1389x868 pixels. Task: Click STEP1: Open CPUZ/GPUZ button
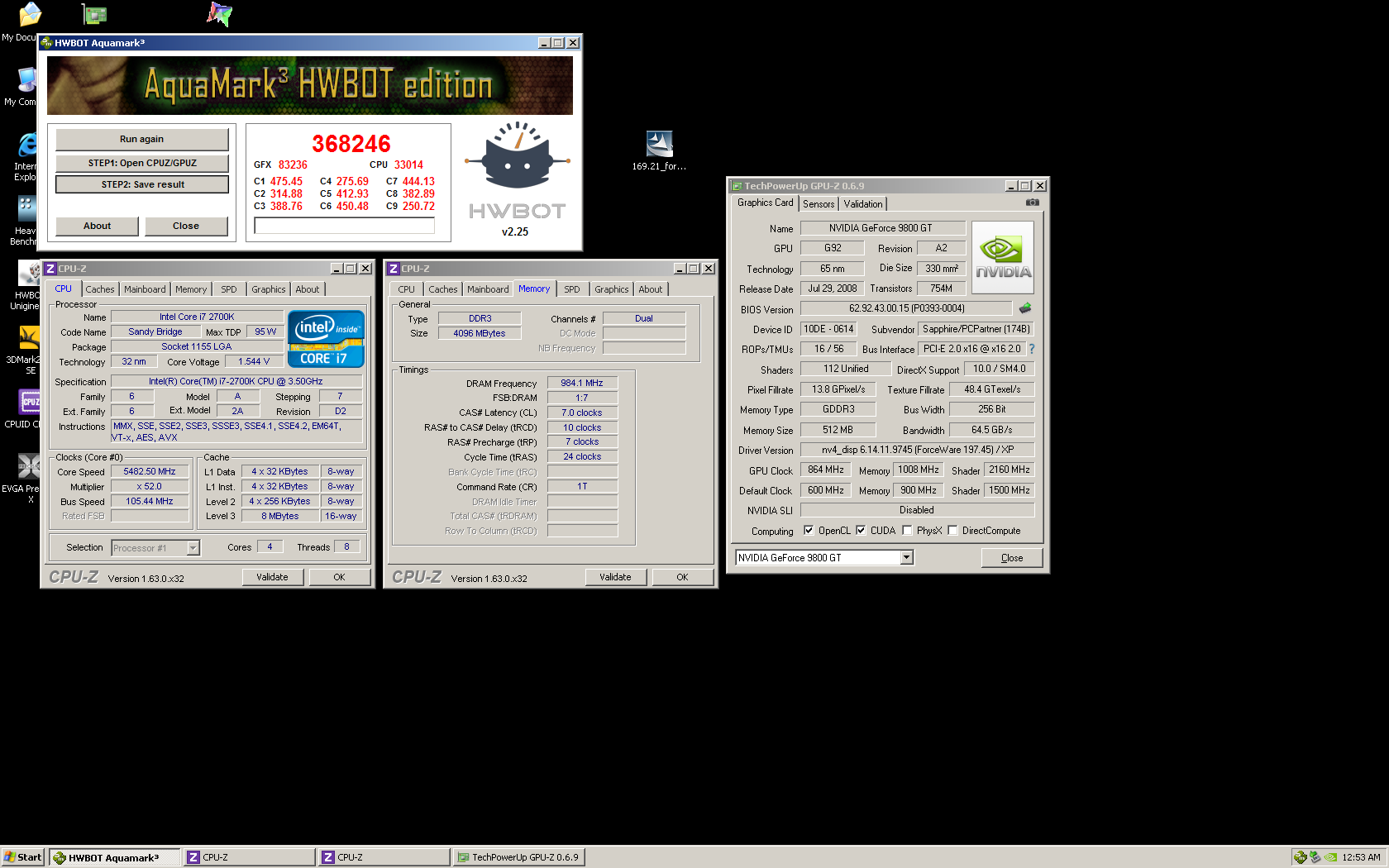tap(142, 163)
